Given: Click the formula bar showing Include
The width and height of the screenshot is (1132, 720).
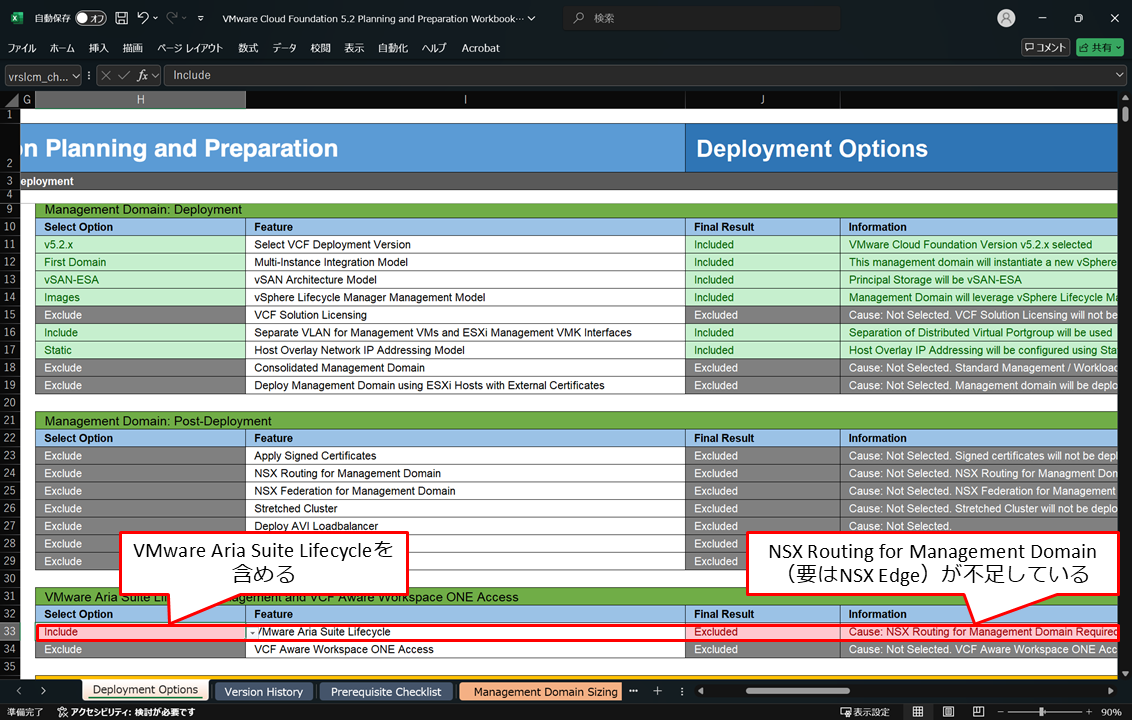Looking at the screenshot, I should point(639,75).
